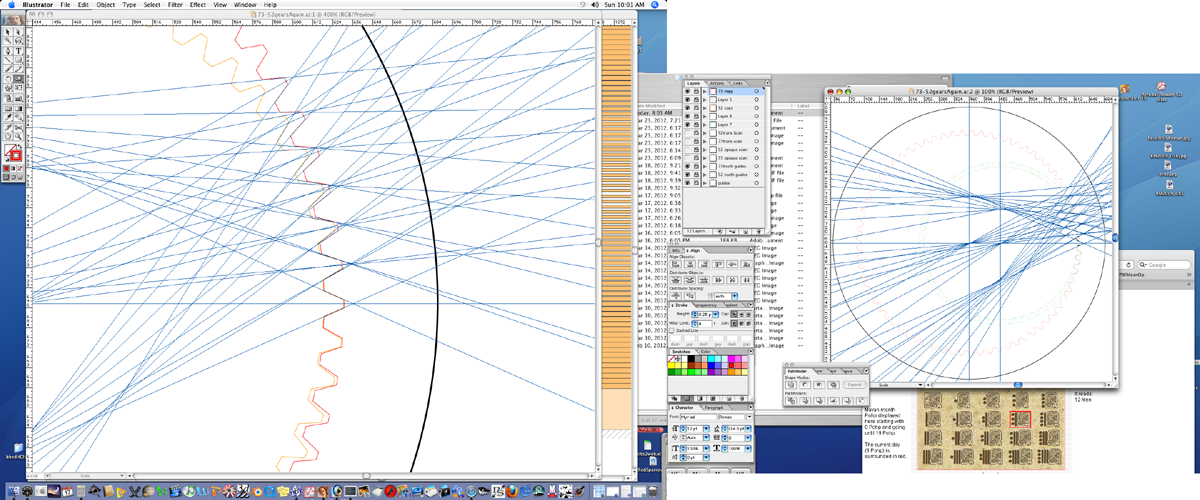Expand Layer 8 disclosure triangle

[x=705, y=116]
